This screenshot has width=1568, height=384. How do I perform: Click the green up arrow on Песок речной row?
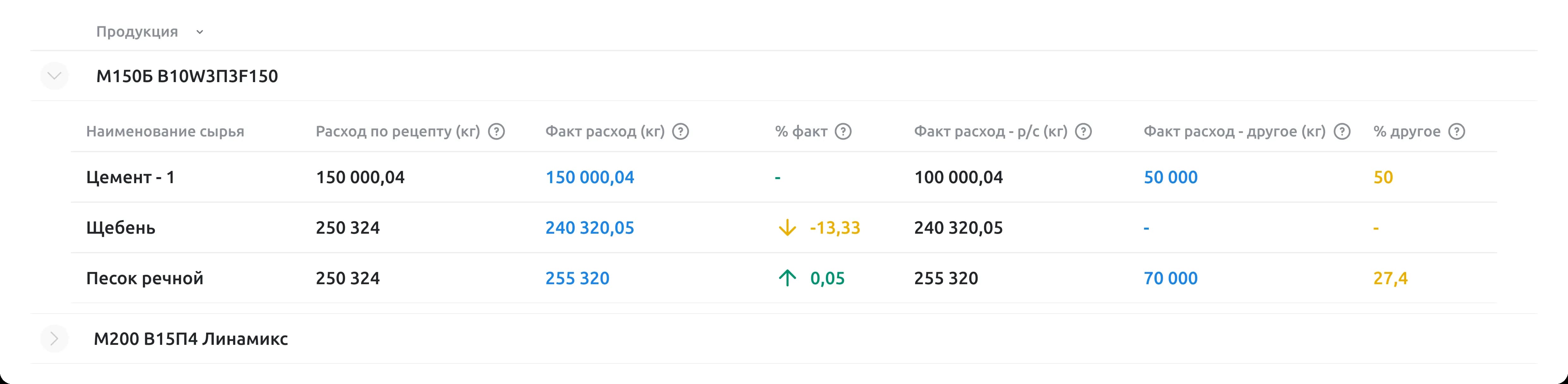[787, 278]
